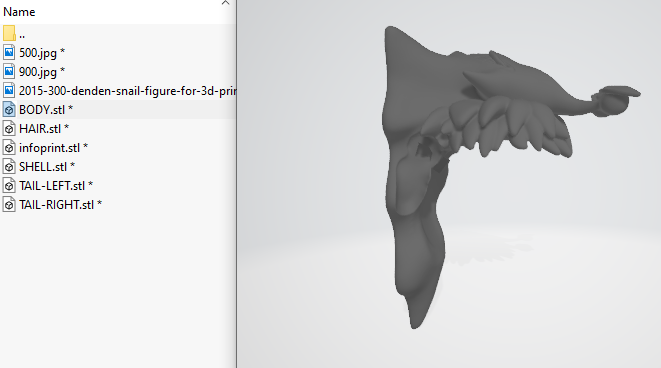
Task: Select the '..' folder name text
Action: pos(22,35)
